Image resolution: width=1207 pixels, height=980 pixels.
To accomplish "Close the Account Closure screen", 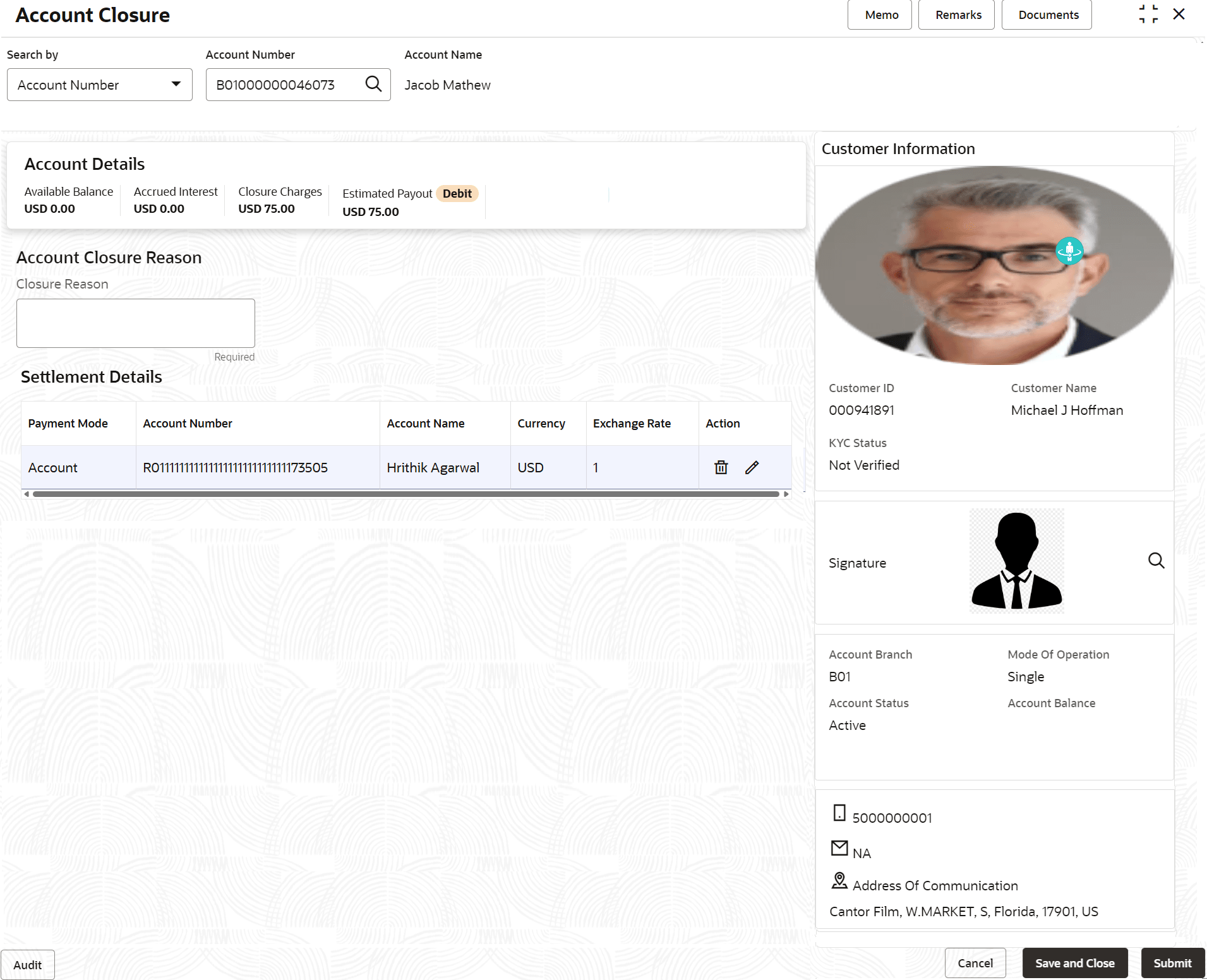I will pos(1179,14).
